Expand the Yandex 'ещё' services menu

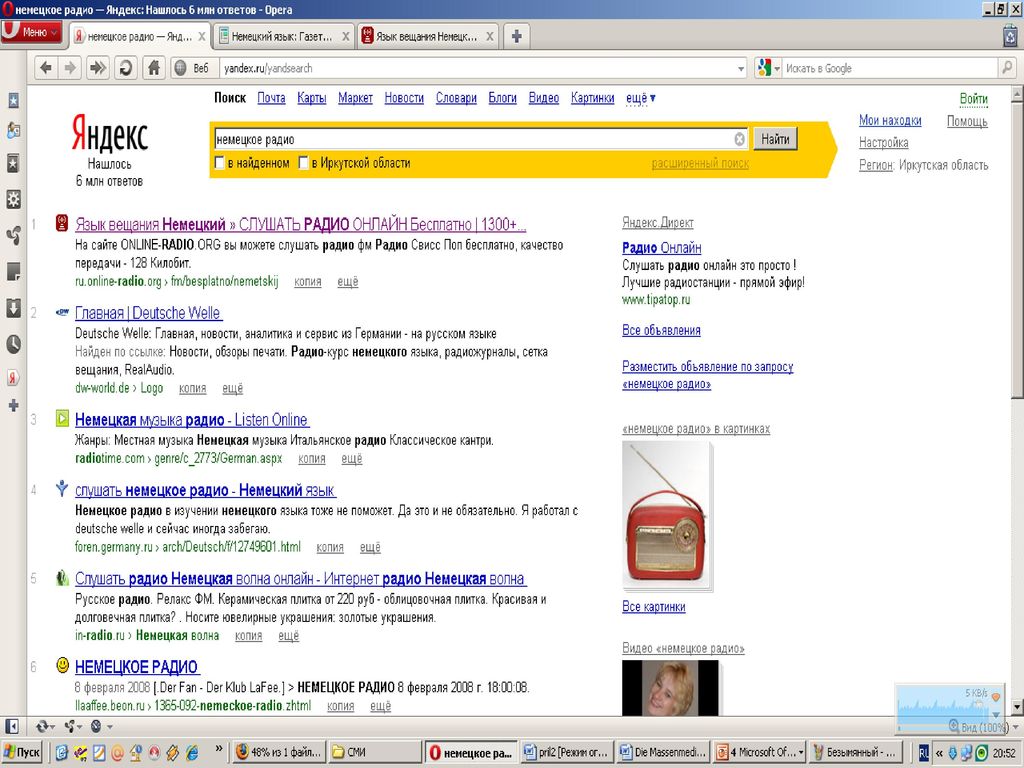pos(641,98)
